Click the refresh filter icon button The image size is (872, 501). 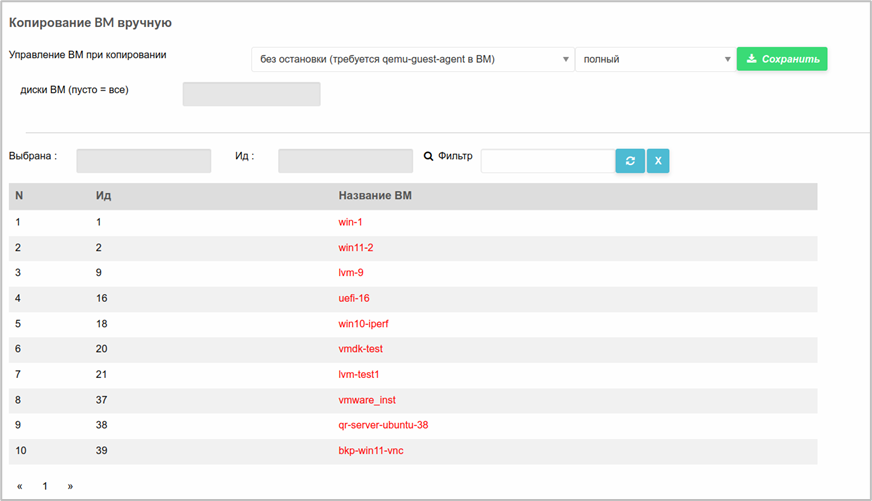pyautogui.click(x=630, y=161)
